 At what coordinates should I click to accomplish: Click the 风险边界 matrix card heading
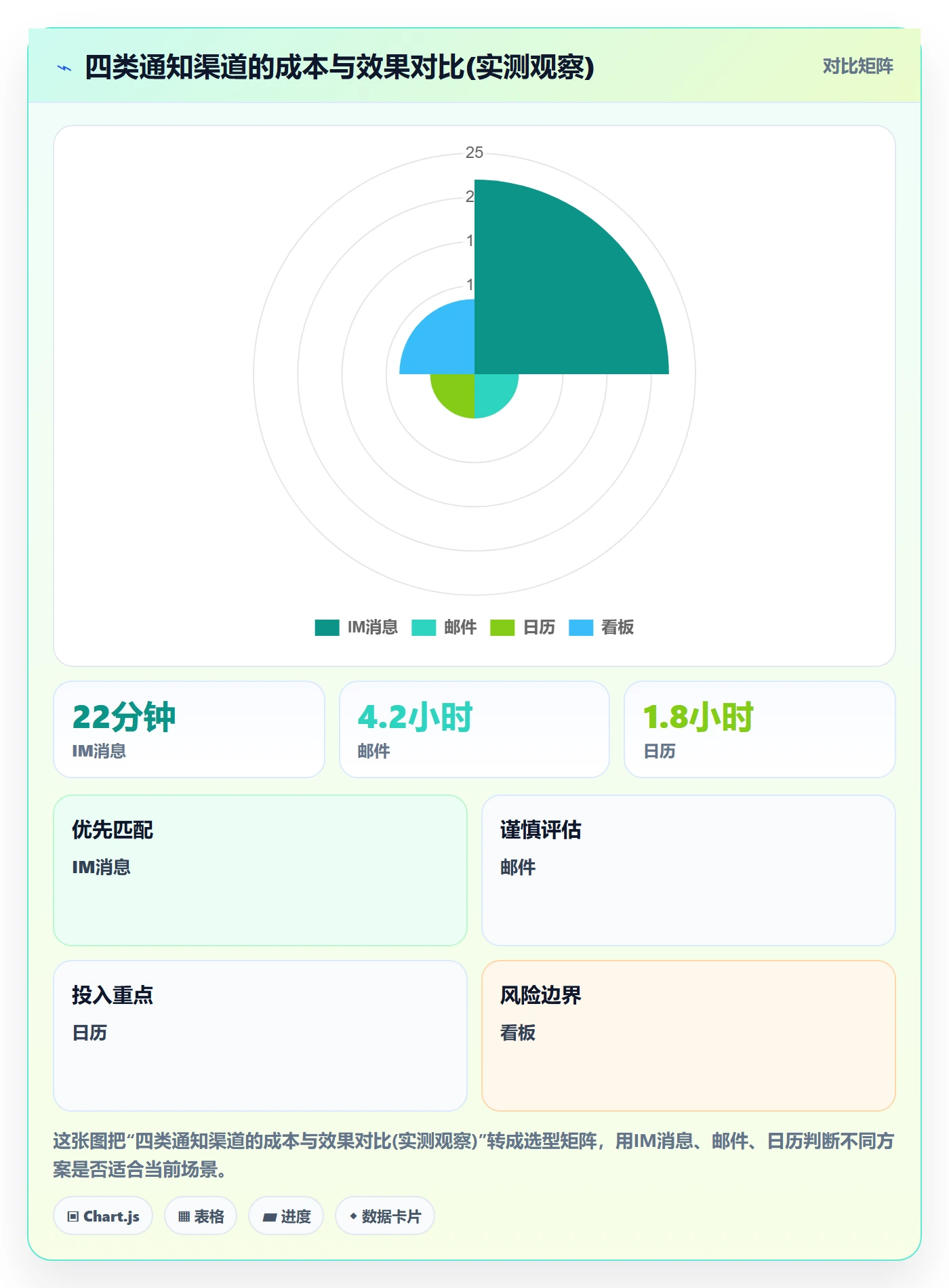pos(541,995)
